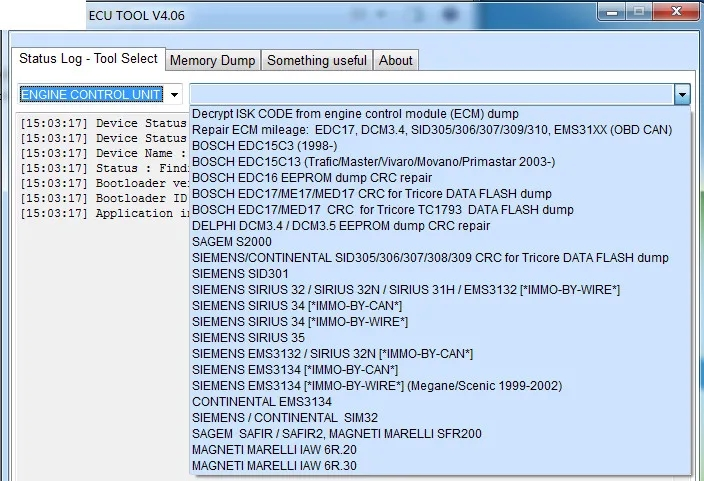Select the Status Log - Tool Select tab
Viewport: 704px width, 481px height.
click(x=88, y=59)
